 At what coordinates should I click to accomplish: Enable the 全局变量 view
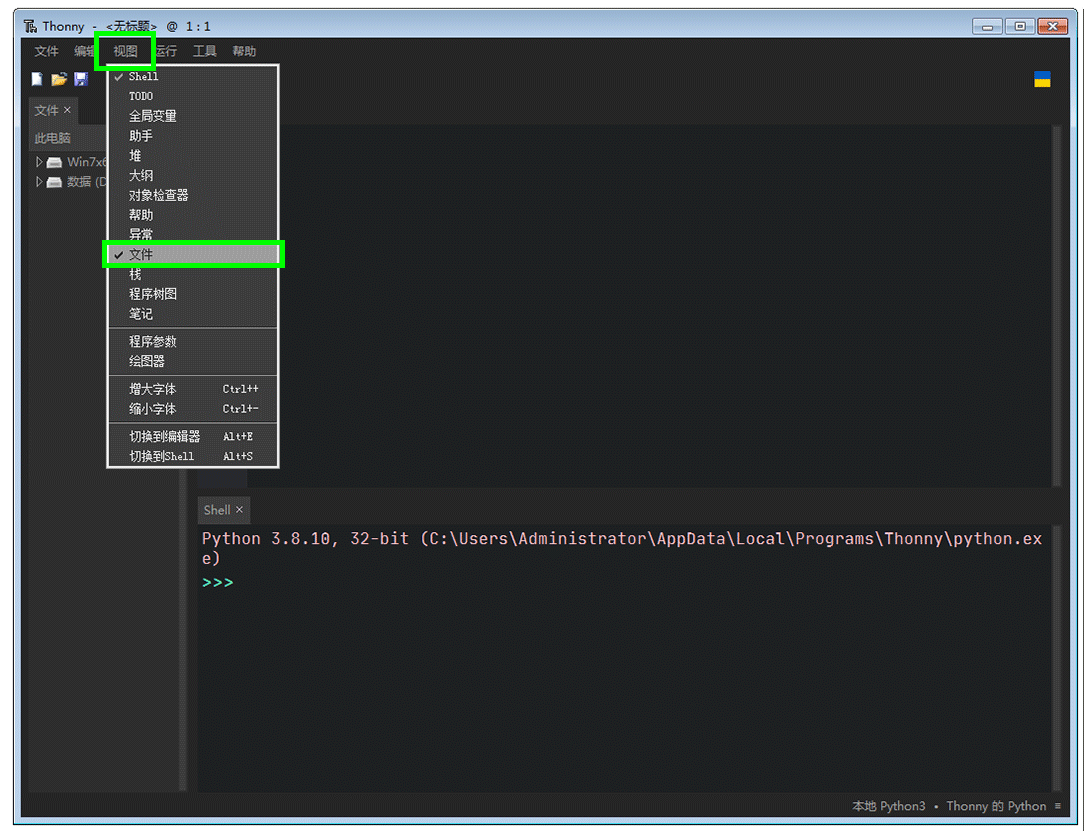(x=193, y=116)
